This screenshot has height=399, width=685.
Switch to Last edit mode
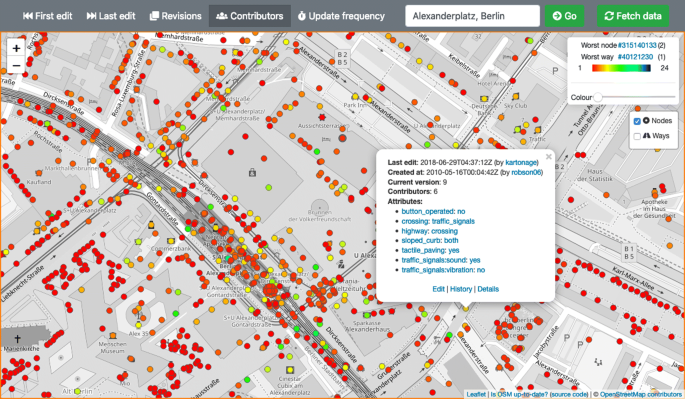[x=111, y=16]
